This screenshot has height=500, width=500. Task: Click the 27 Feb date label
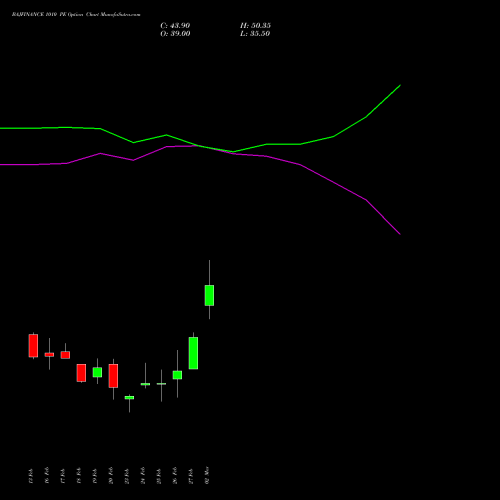[x=191, y=476]
